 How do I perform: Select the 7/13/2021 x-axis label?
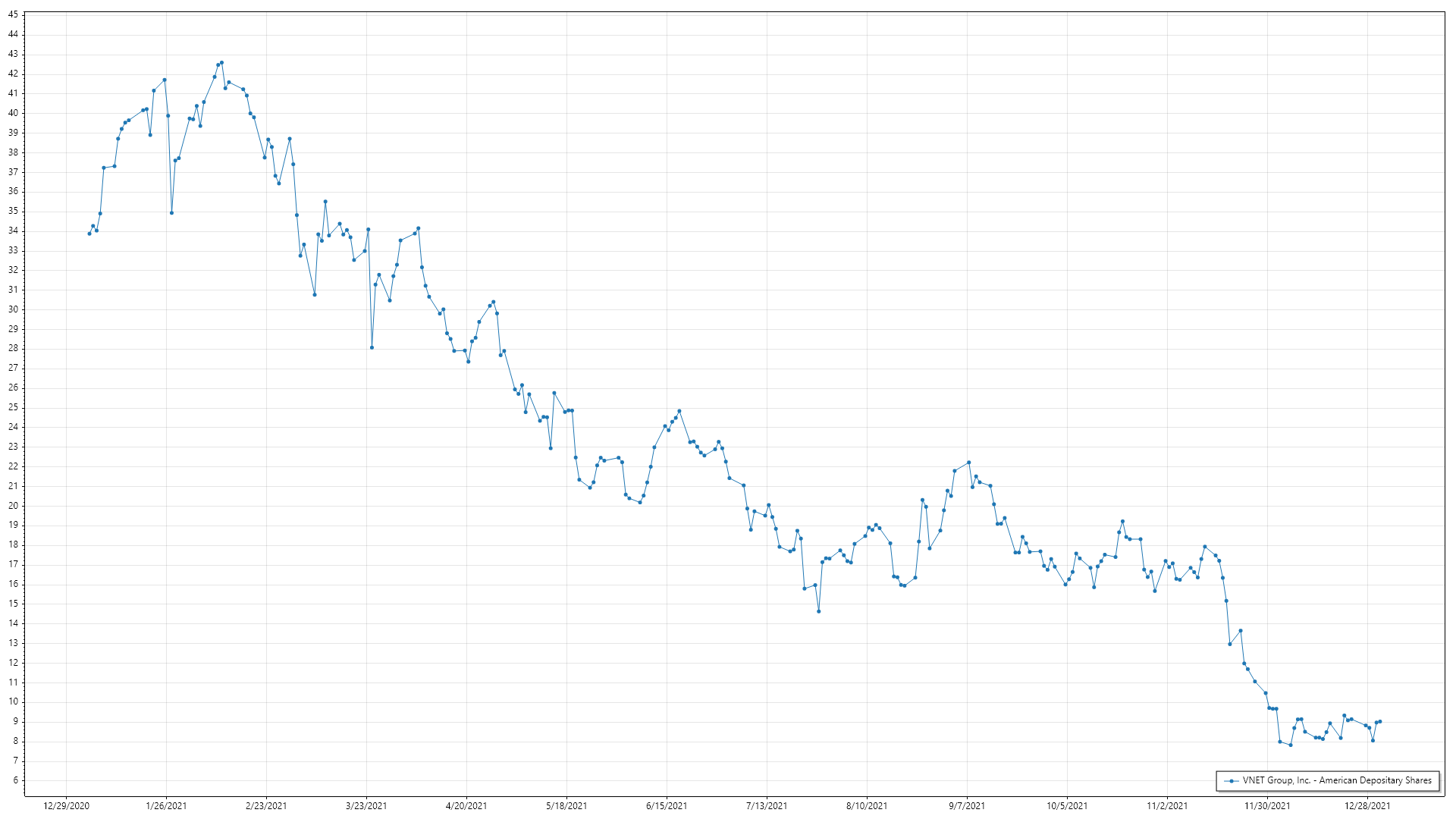coord(767,806)
